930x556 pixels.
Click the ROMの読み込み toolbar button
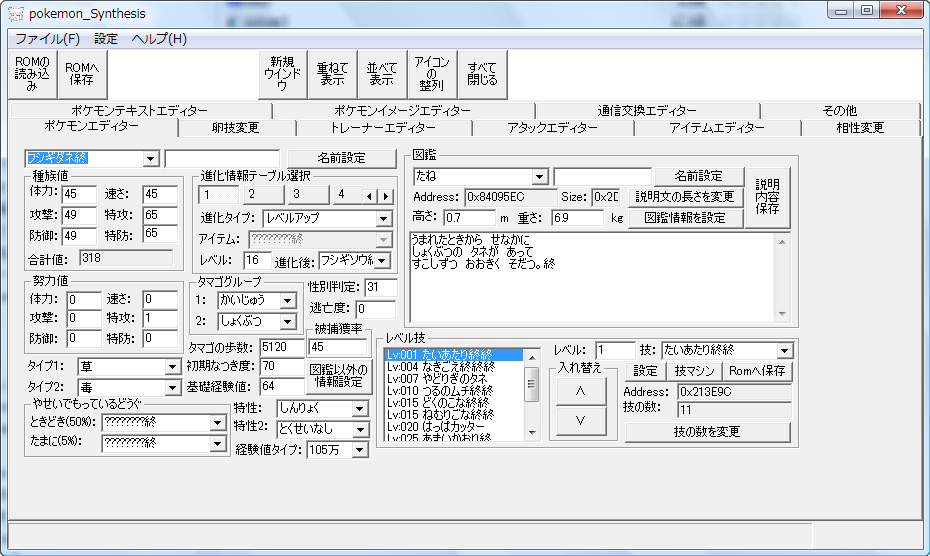[33, 74]
